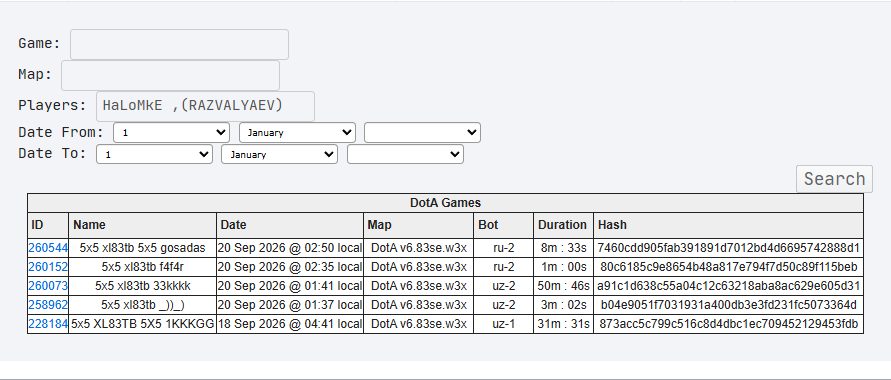Focus the Map text field
891x380 pixels.
[170, 75]
